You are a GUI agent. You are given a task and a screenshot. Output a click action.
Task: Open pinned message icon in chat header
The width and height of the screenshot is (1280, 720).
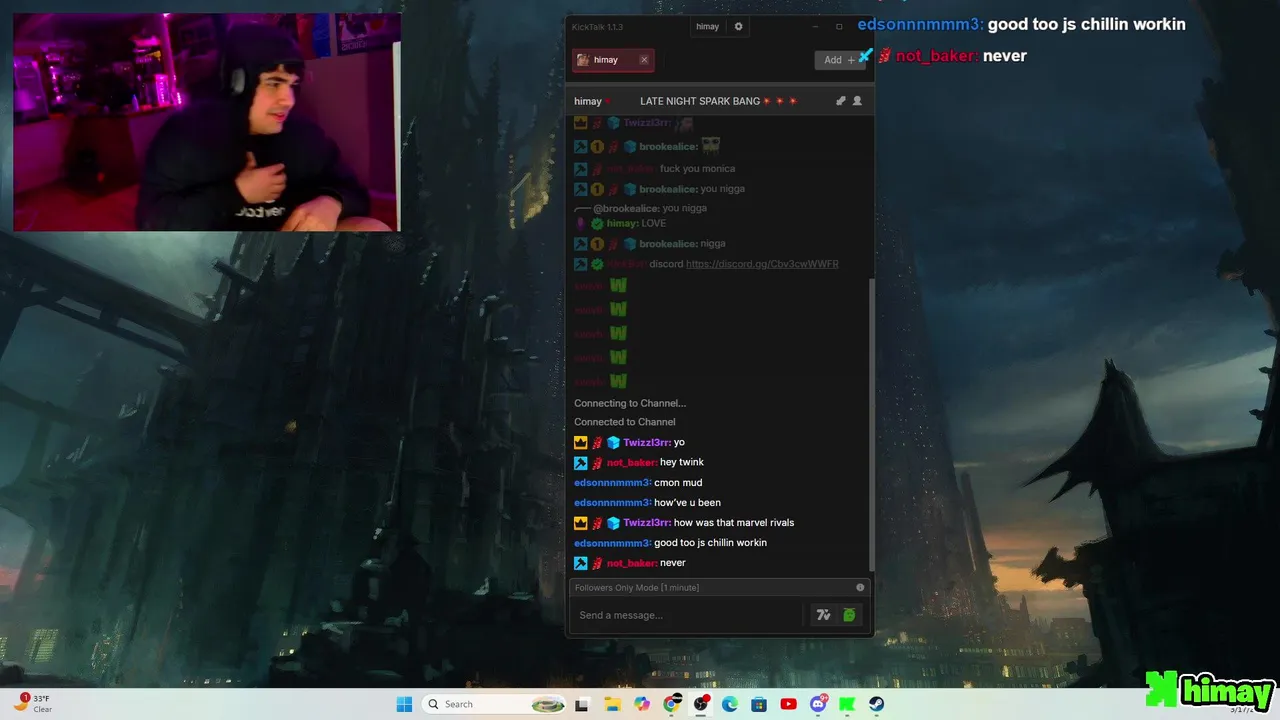pos(841,101)
